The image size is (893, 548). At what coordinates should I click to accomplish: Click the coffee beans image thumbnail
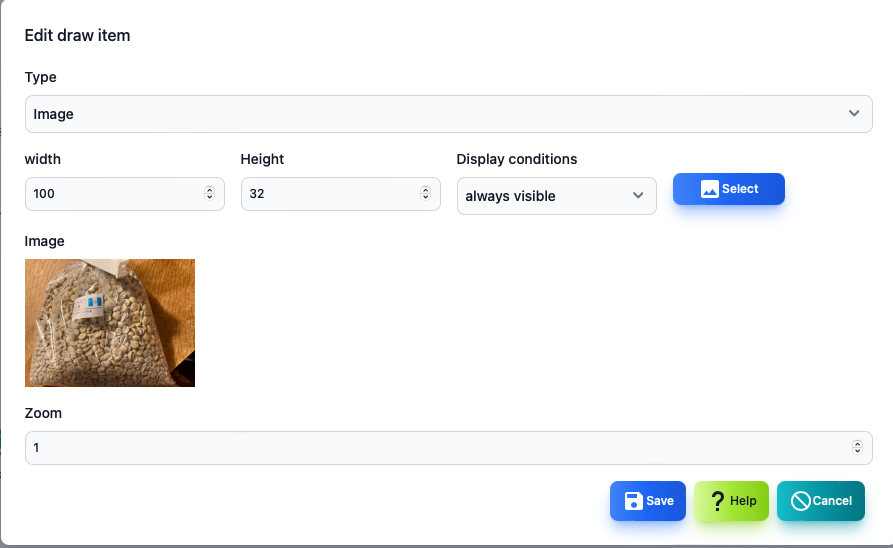click(x=110, y=323)
